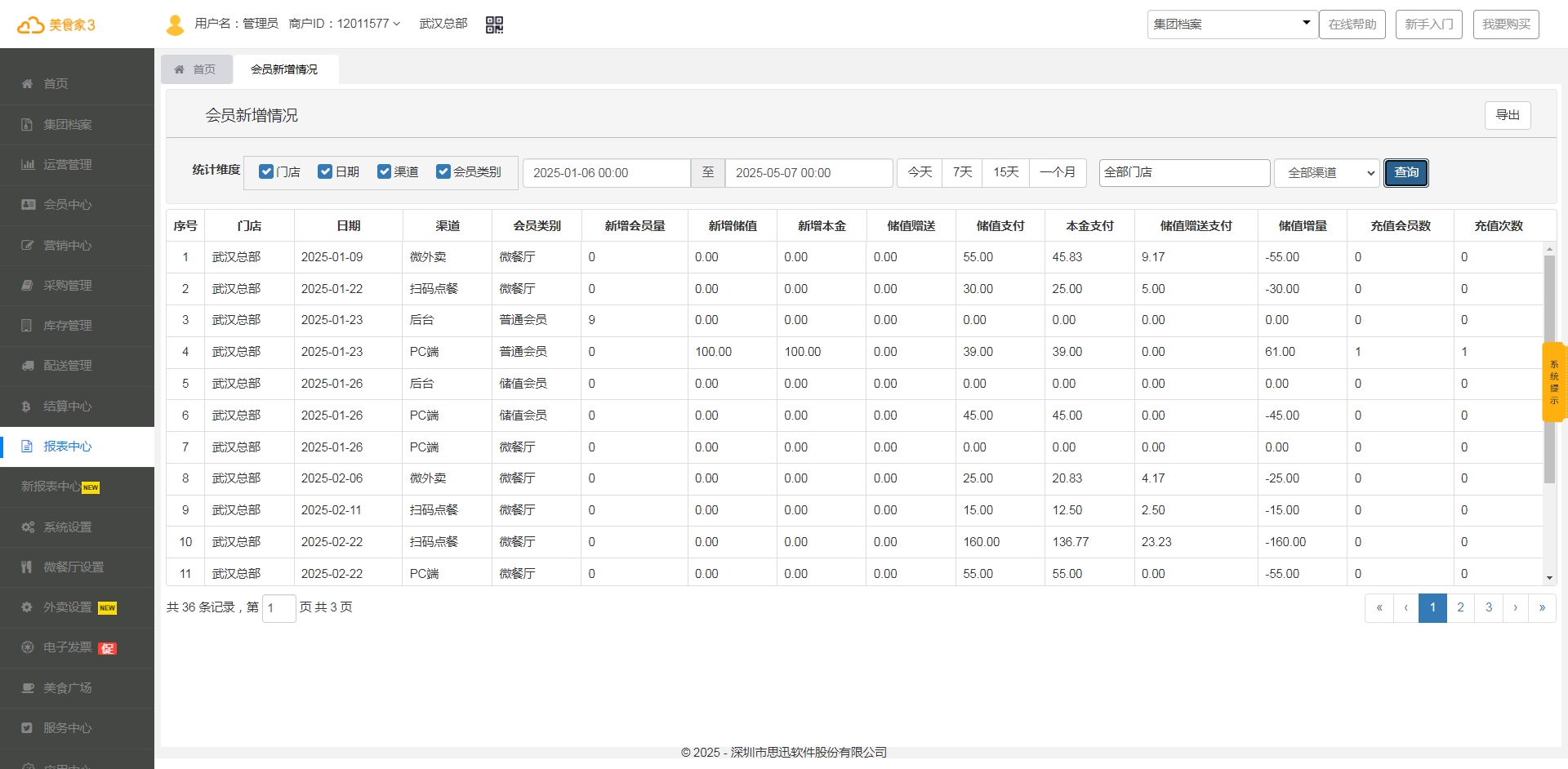
Task: Click the 首页 home icon in sidebar
Action: tap(27, 84)
